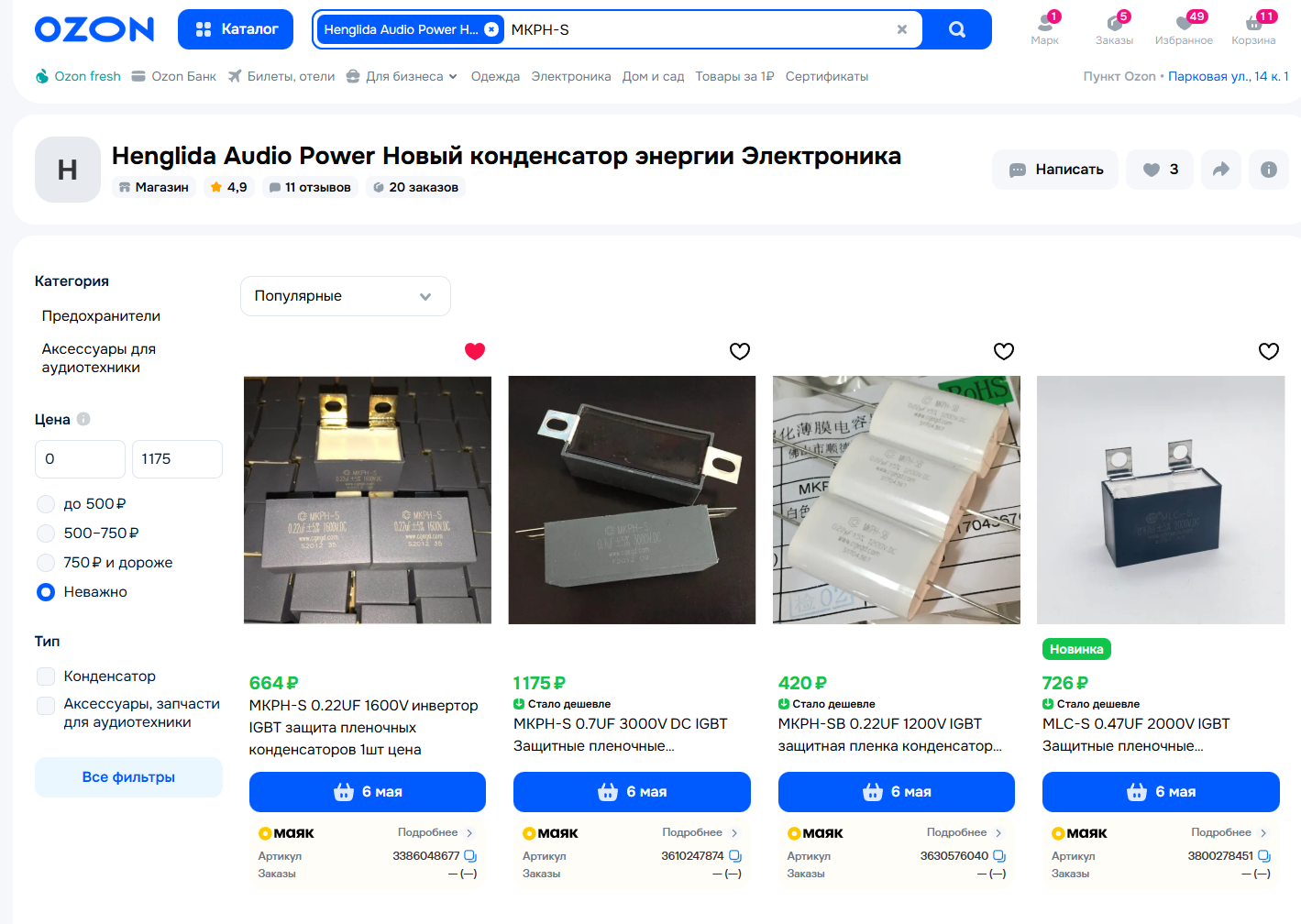Click the Написать button
This screenshot has width=1301, height=924.
(x=1055, y=170)
